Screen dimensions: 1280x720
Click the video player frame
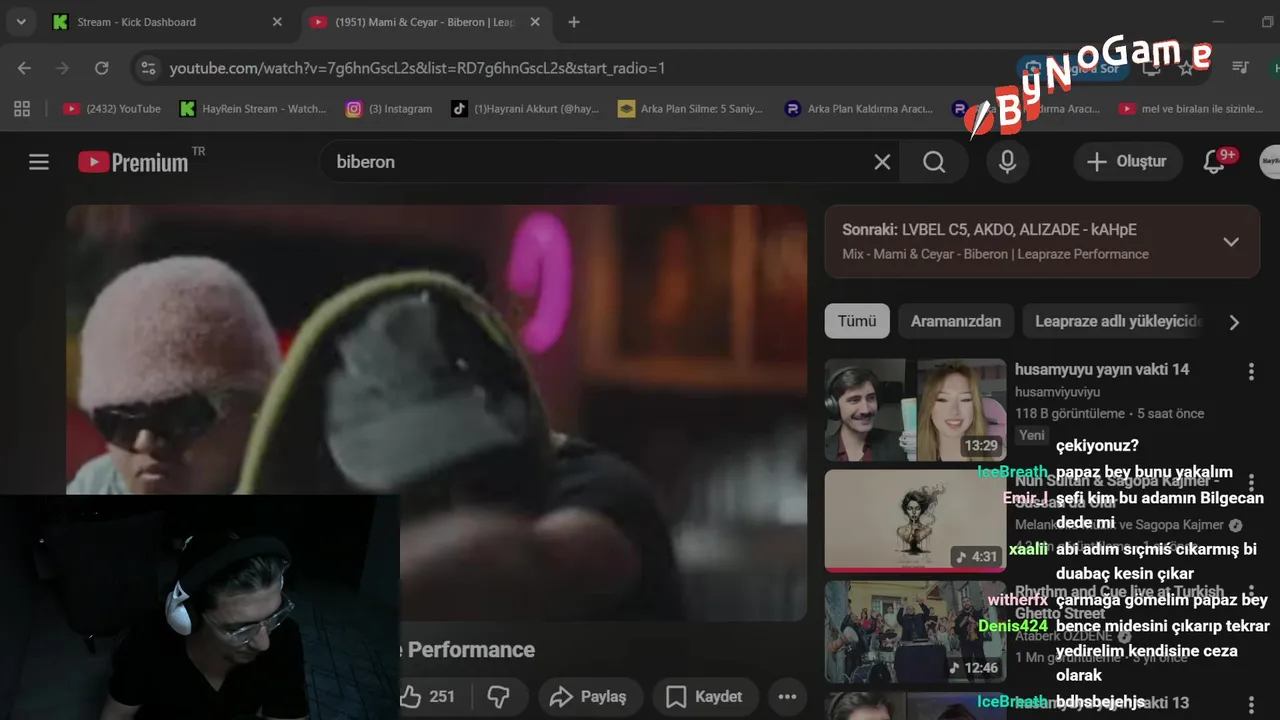click(437, 413)
